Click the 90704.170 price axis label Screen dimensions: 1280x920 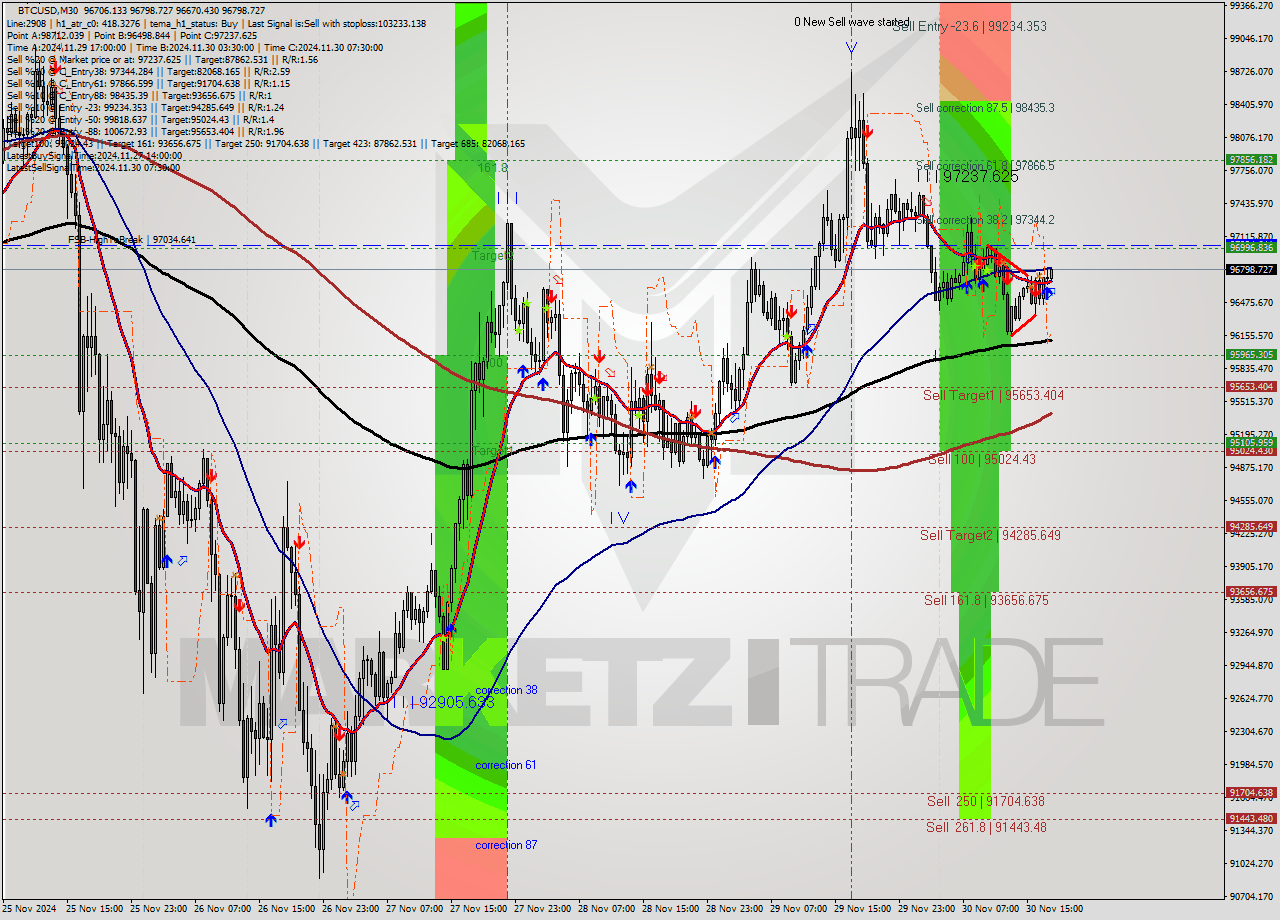pyautogui.click(x=1251, y=896)
